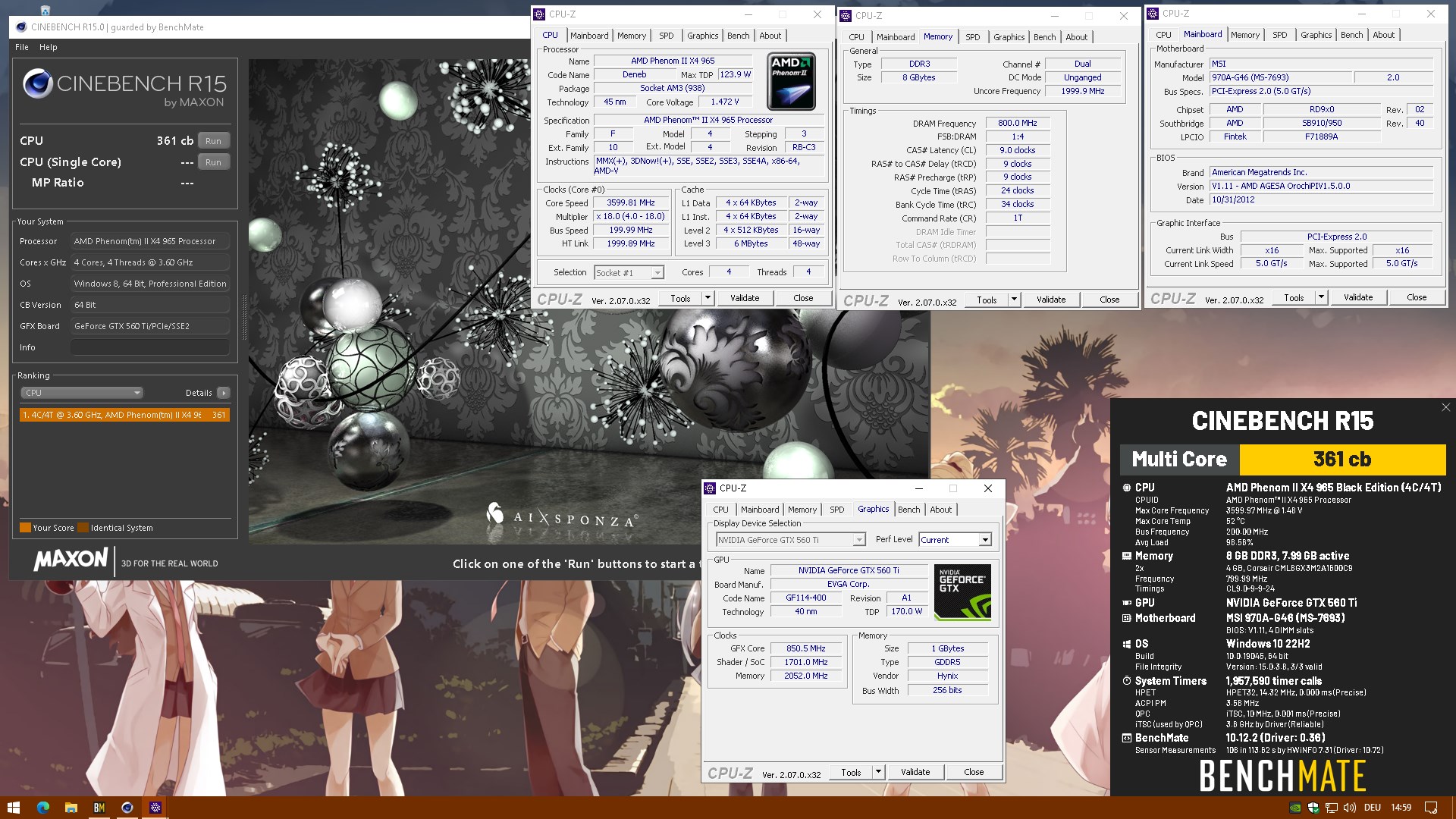Click the DEU input language indicator

click(x=1373, y=808)
